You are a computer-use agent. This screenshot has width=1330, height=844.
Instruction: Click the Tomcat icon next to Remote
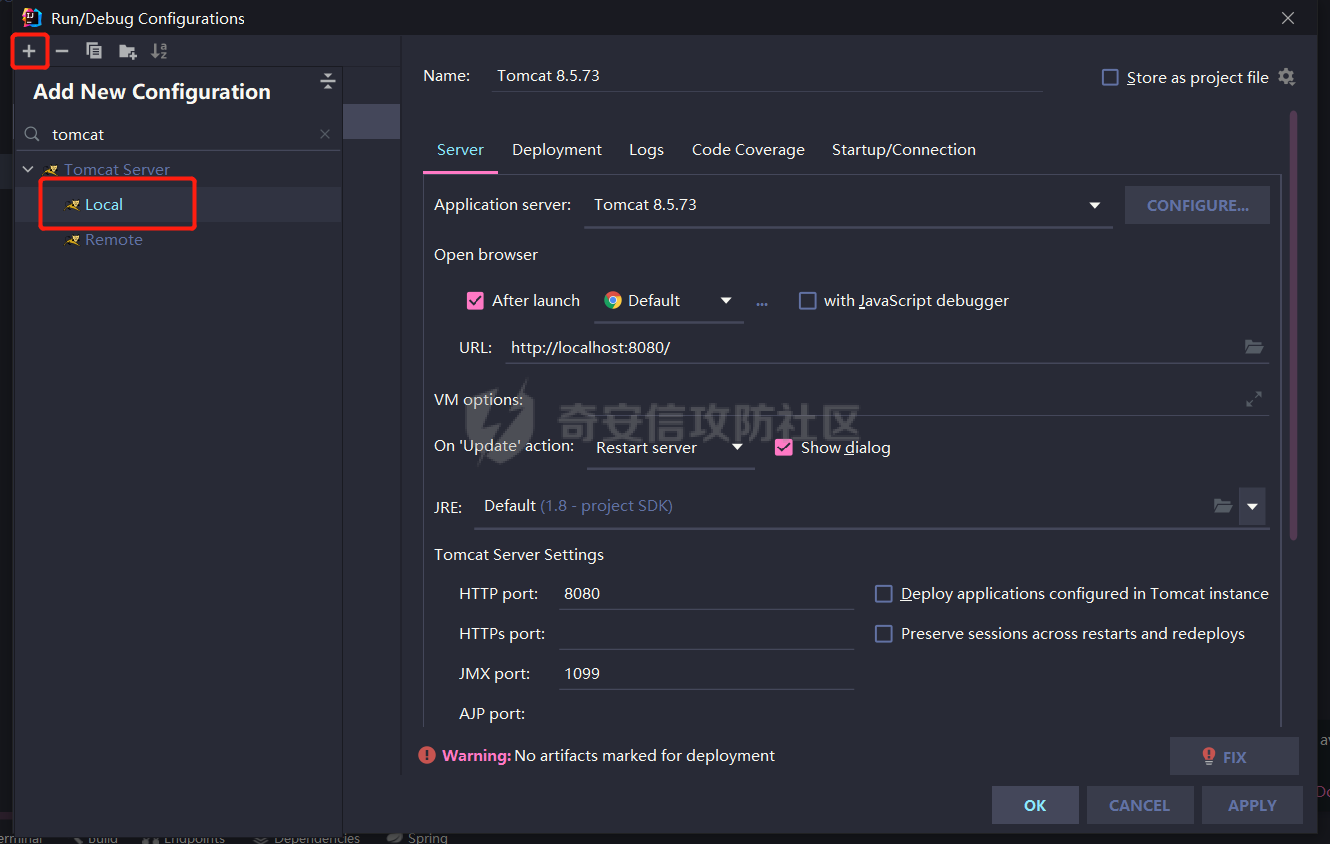(x=72, y=240)
